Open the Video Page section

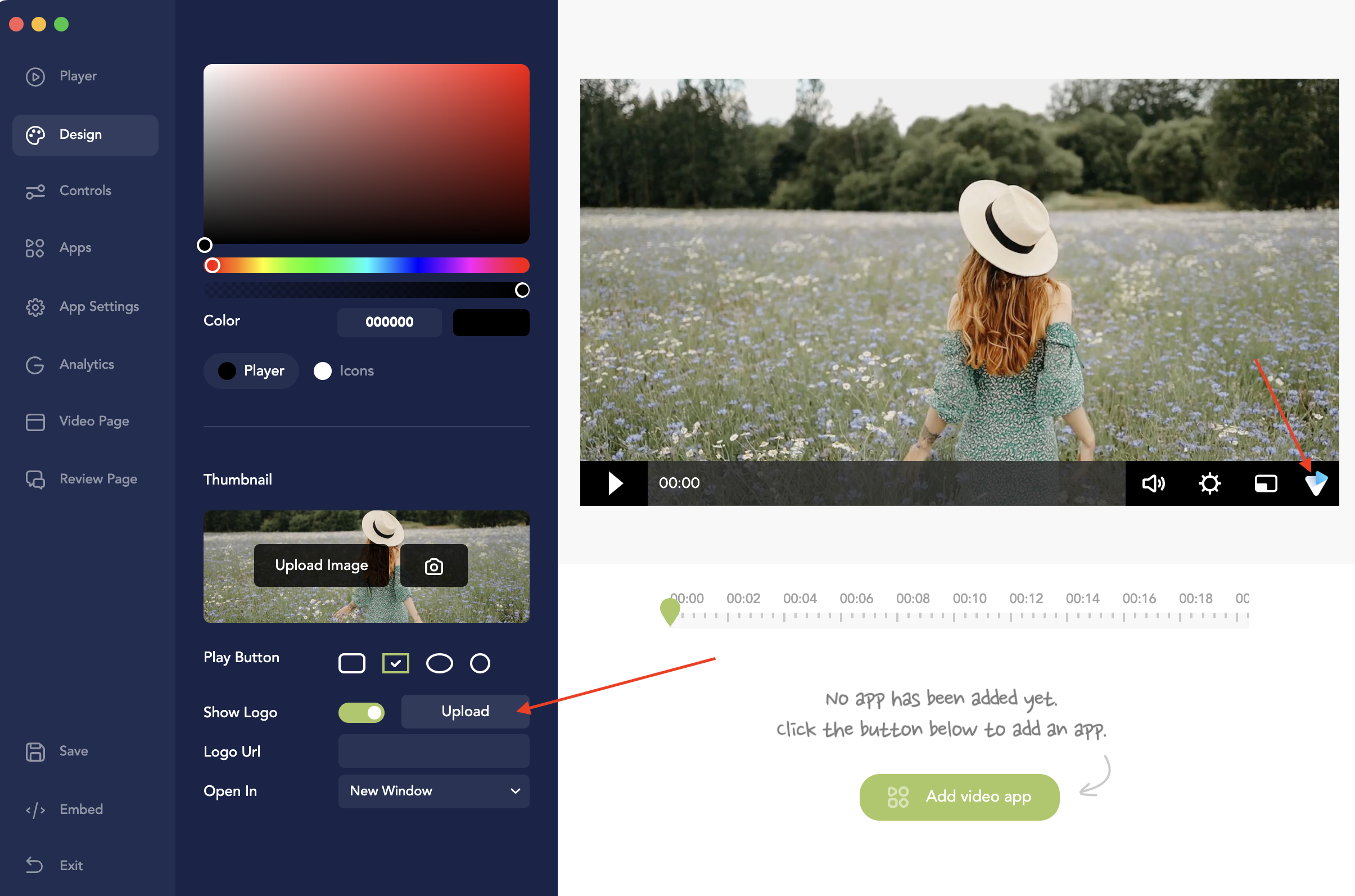(x=84, y=422)
